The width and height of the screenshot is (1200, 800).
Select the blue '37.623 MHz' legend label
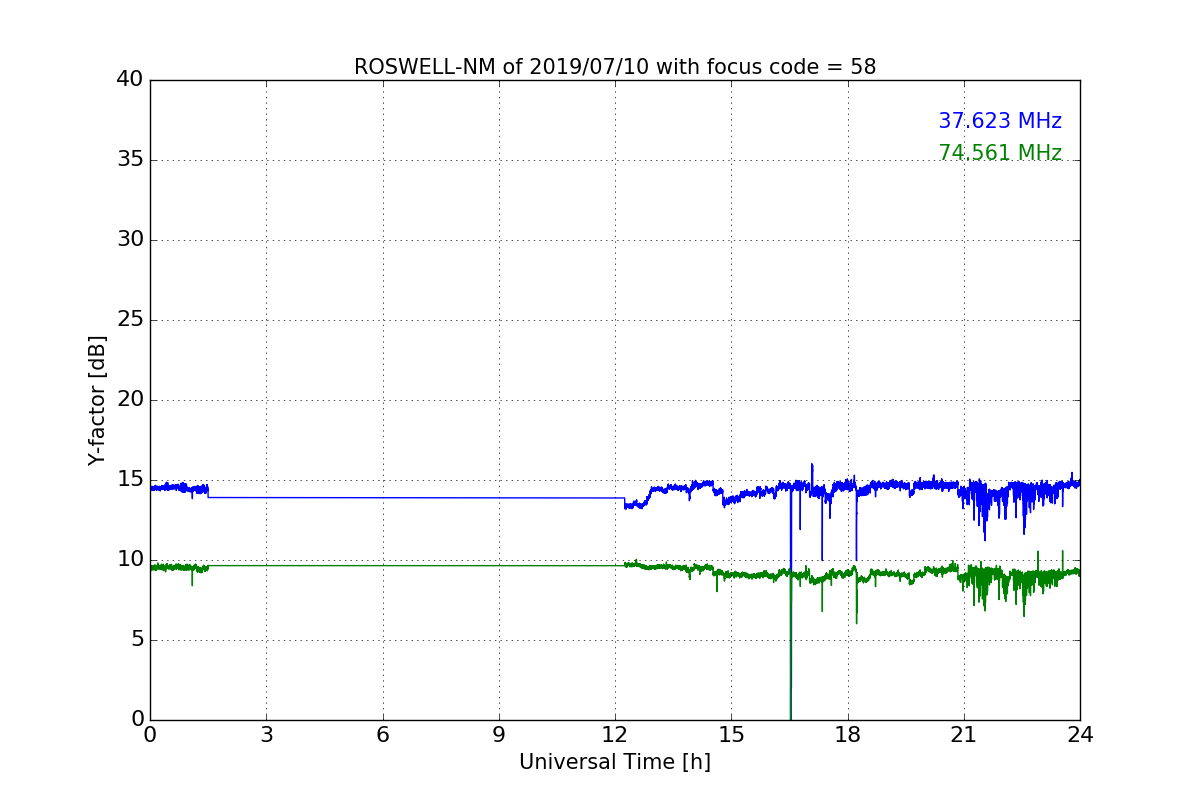(1000, 121)
